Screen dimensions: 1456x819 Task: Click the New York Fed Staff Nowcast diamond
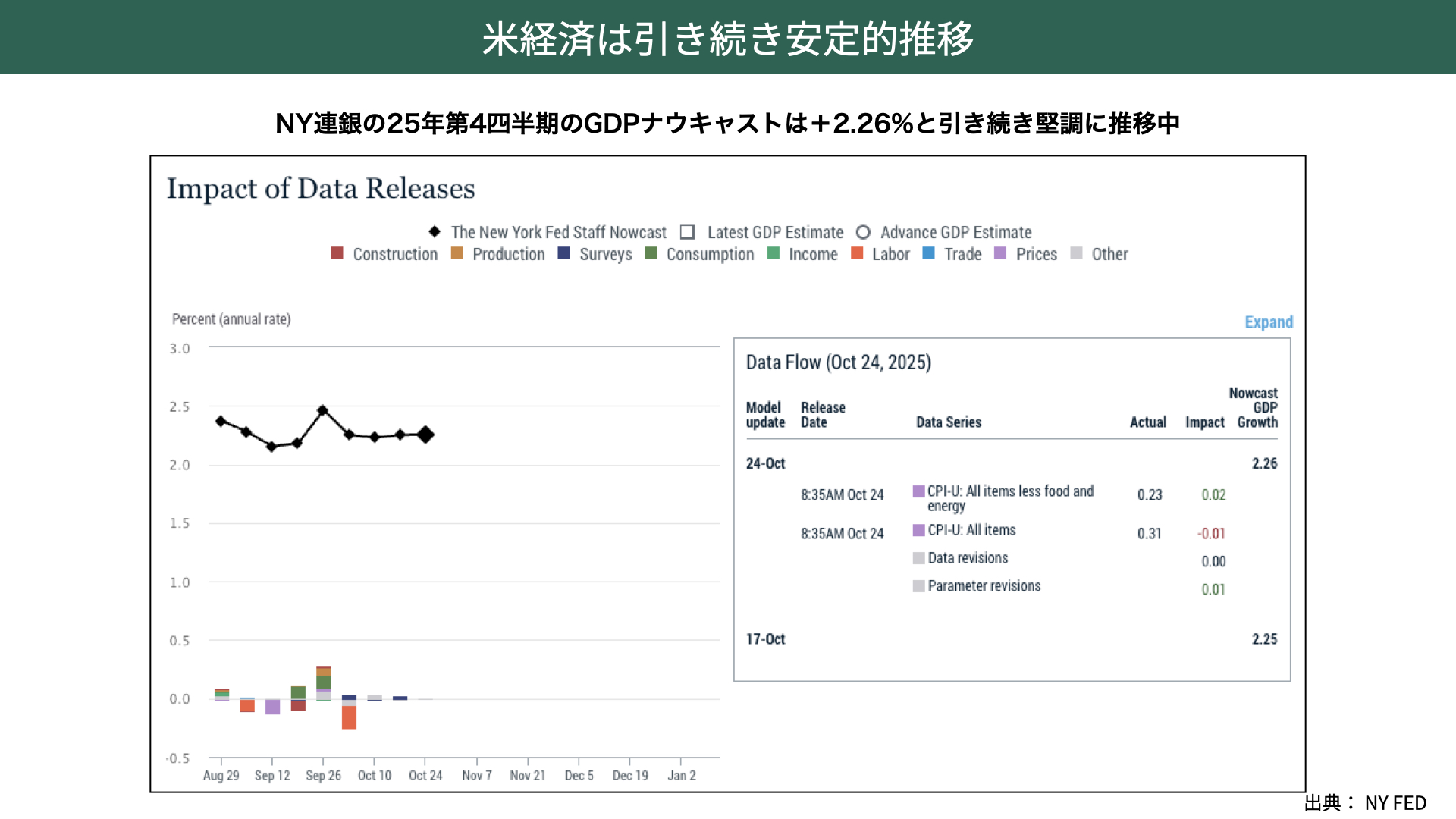[435, 232]
